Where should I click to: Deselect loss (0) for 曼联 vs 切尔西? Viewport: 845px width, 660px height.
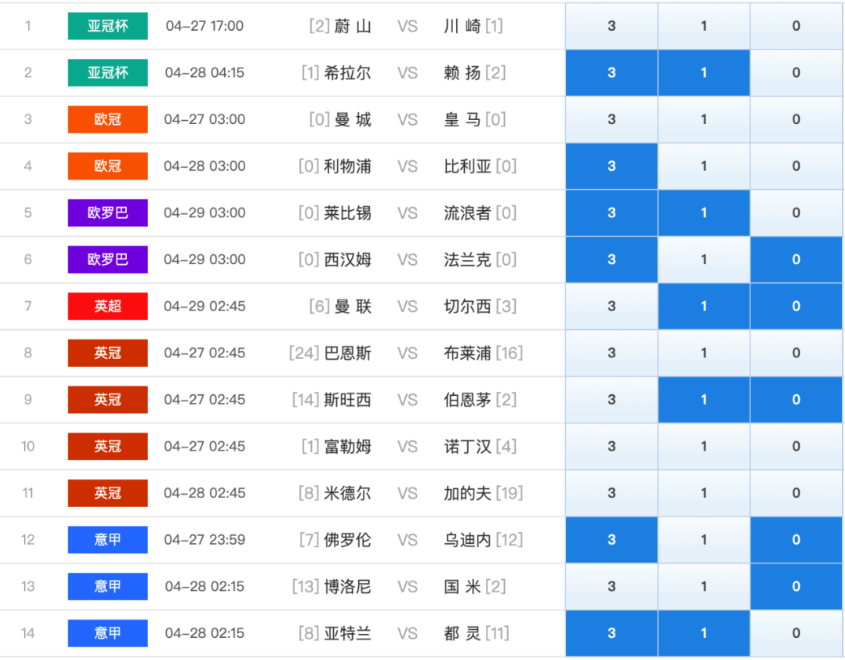[796, 306]
